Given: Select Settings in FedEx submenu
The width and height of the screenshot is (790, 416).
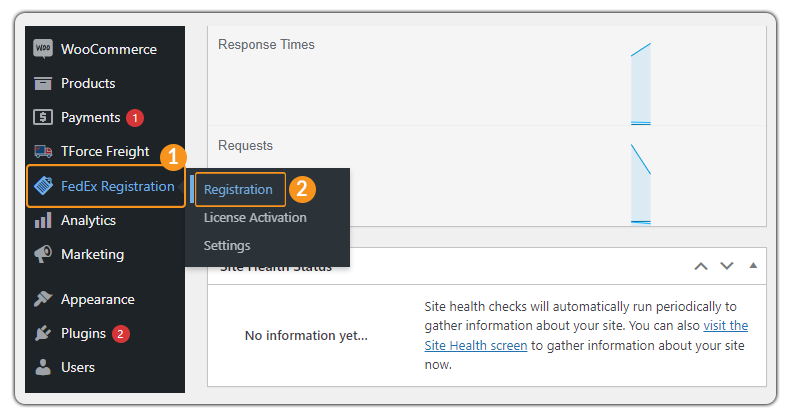Looking at the screenshot, I should 227,245.
